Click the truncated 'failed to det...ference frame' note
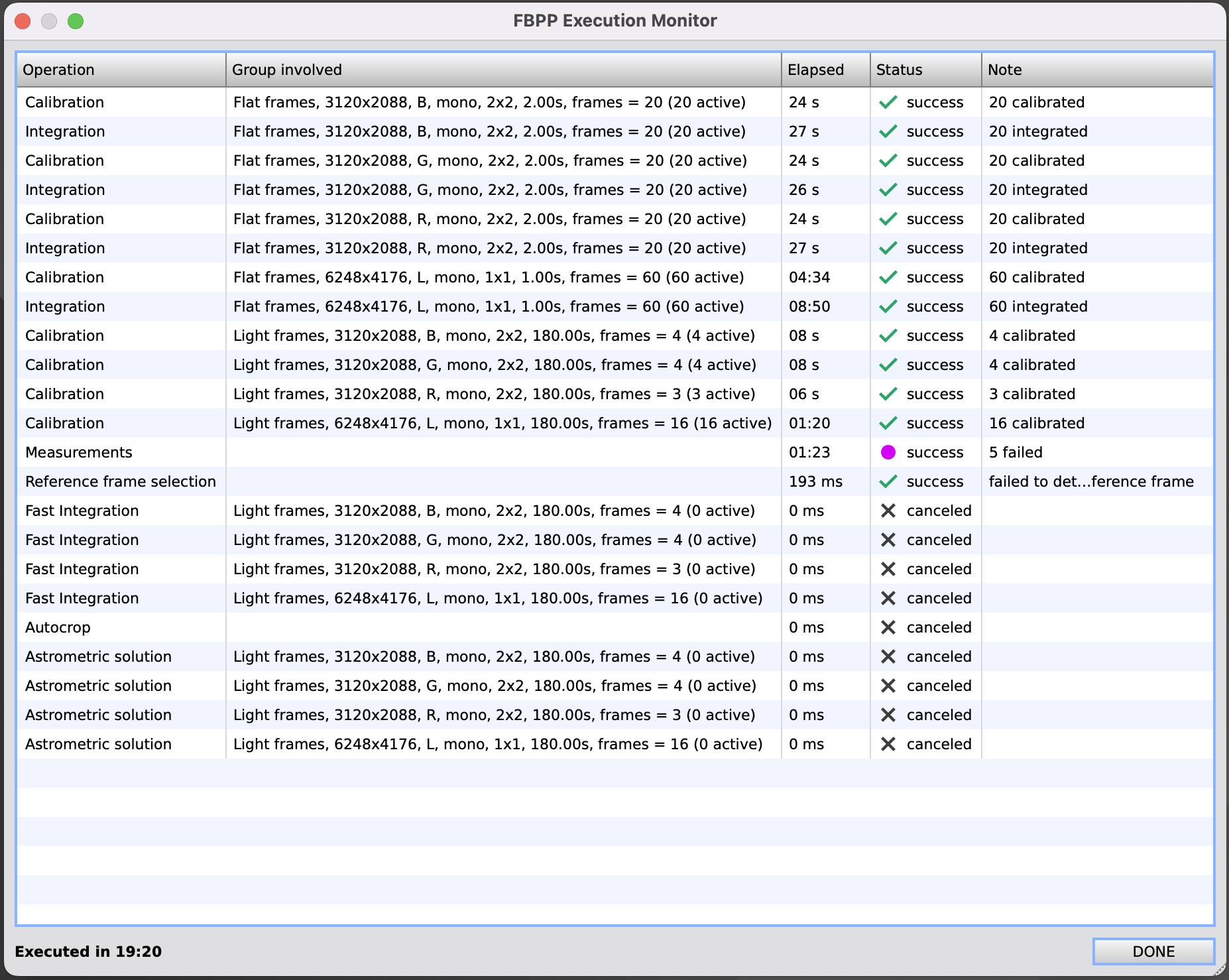 1091,481
